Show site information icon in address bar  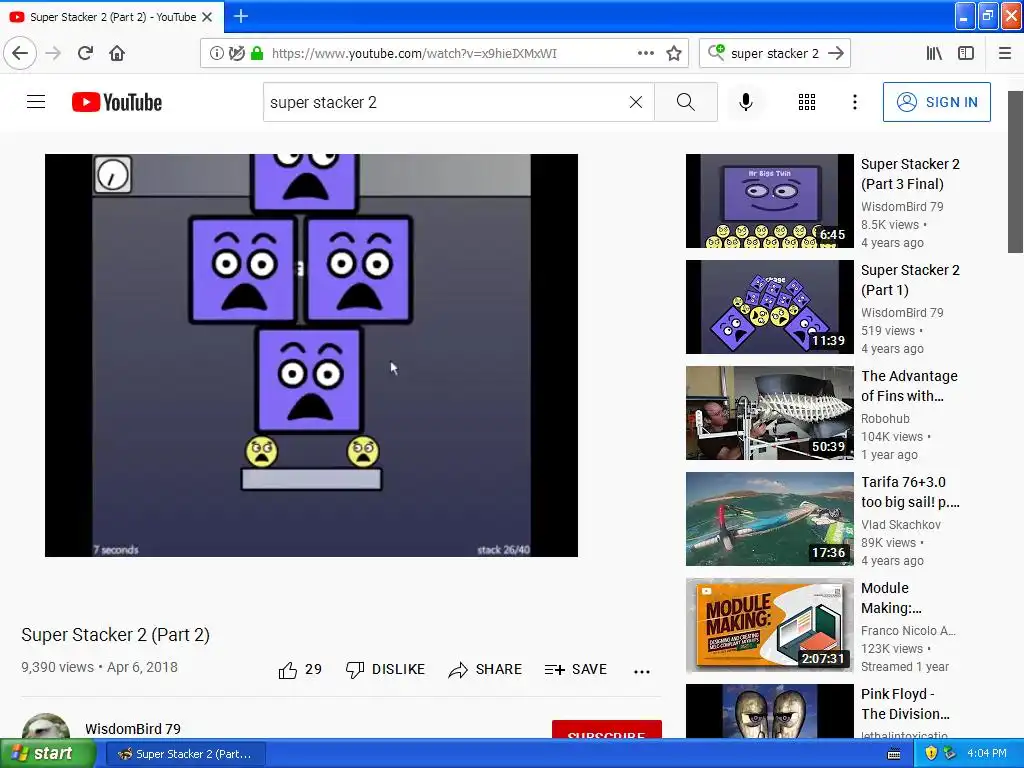point(216,53)
